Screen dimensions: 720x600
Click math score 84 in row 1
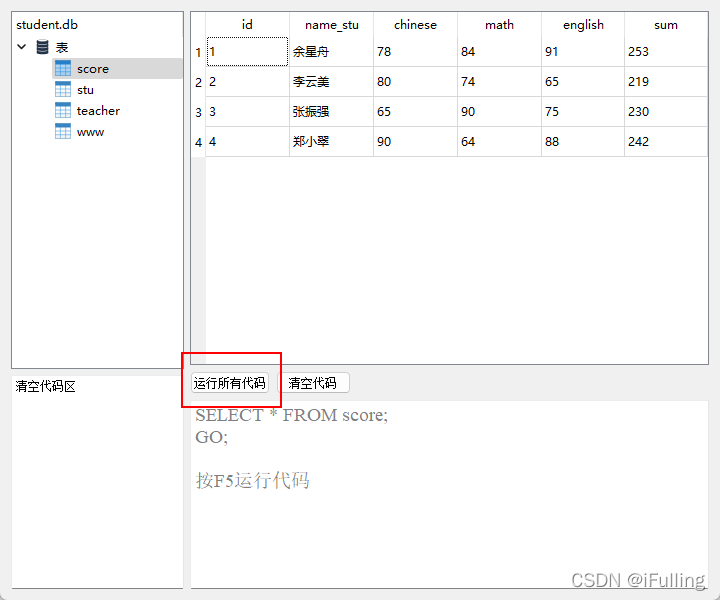click(499, 52)
